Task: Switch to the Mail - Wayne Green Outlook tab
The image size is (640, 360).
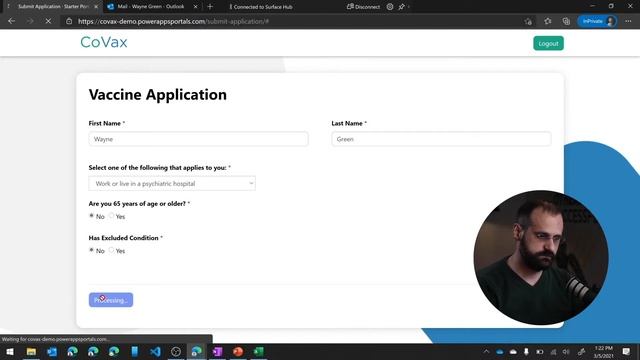Action: coord(150,7)
